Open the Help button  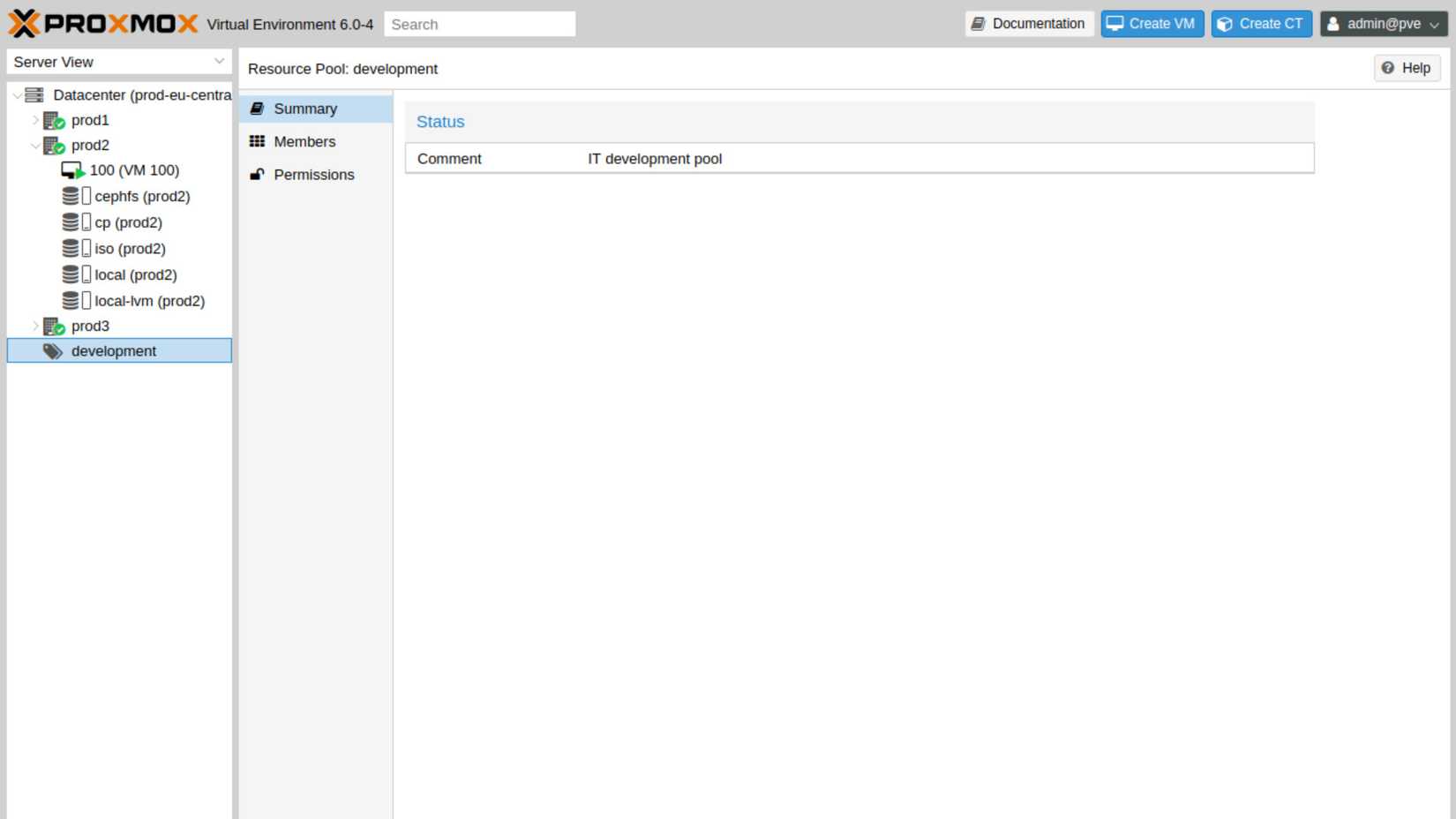point(1407,68)
